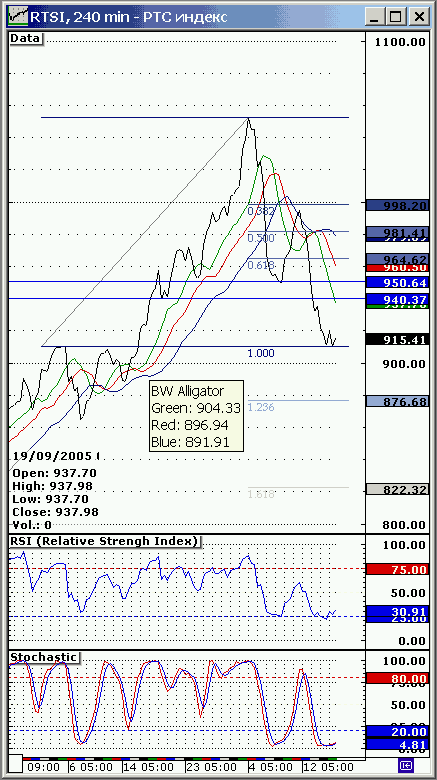This screenshot has height=780, width=437.
Task: Click the 09:00 time axis label
Action: click(x=45, y=766)
